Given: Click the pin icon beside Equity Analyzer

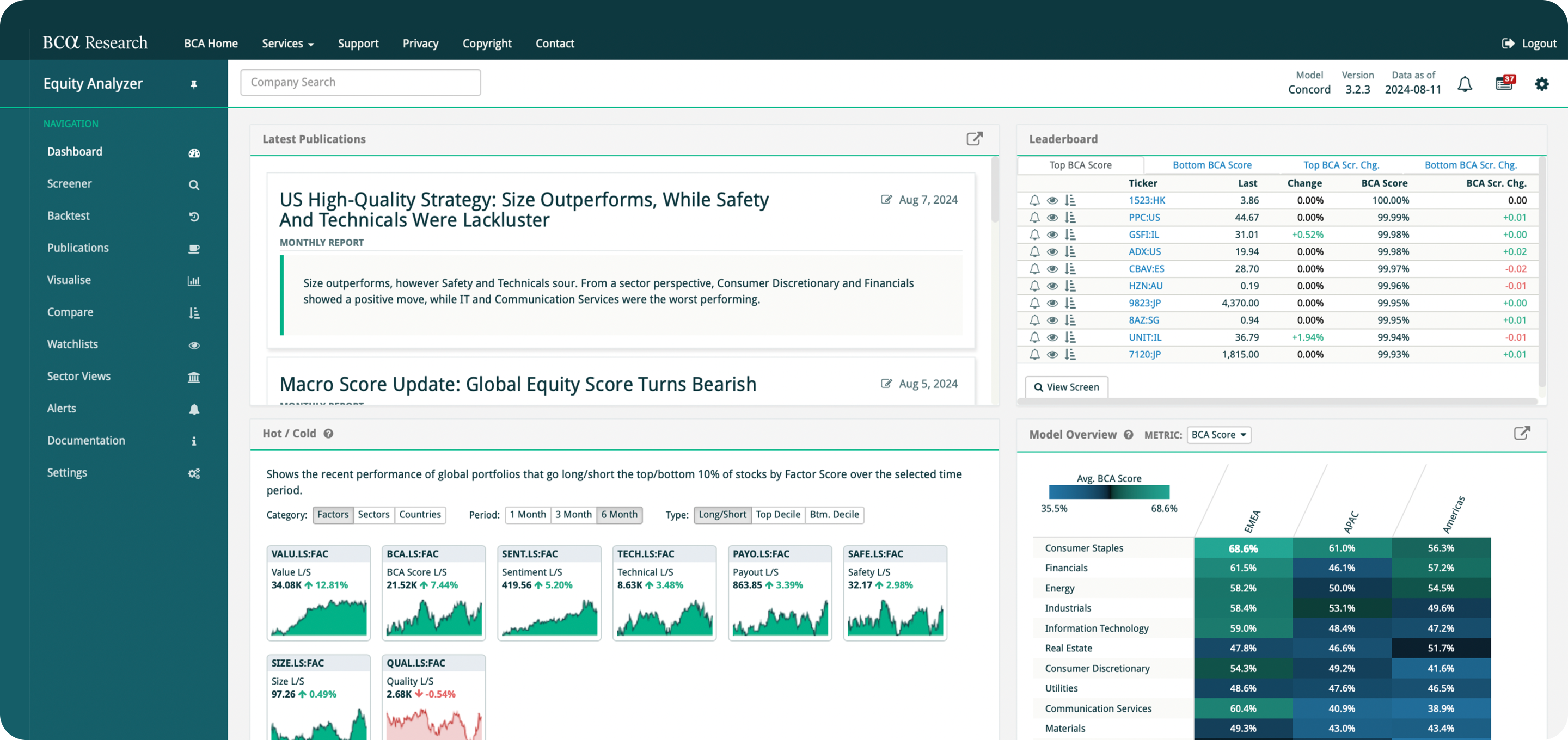Looking at the screenshot, I should point(194,84).
